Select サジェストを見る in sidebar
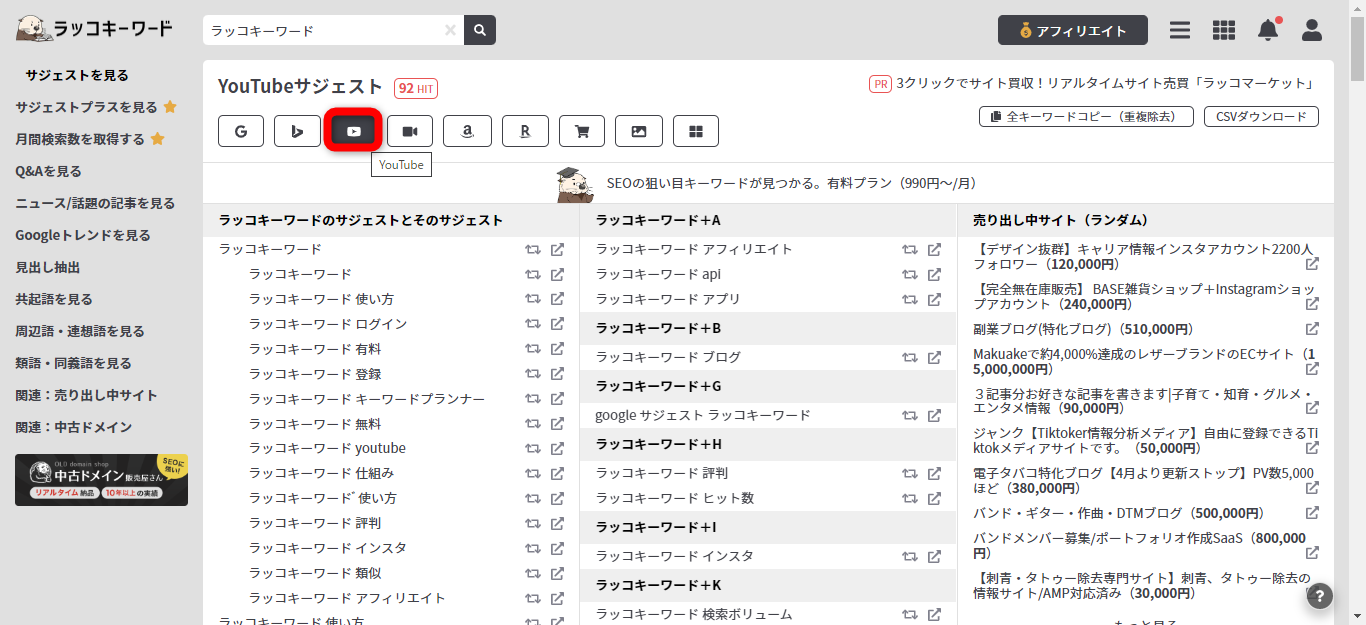The height and width of the screenshot is (625, 1366). click(77, 75)
